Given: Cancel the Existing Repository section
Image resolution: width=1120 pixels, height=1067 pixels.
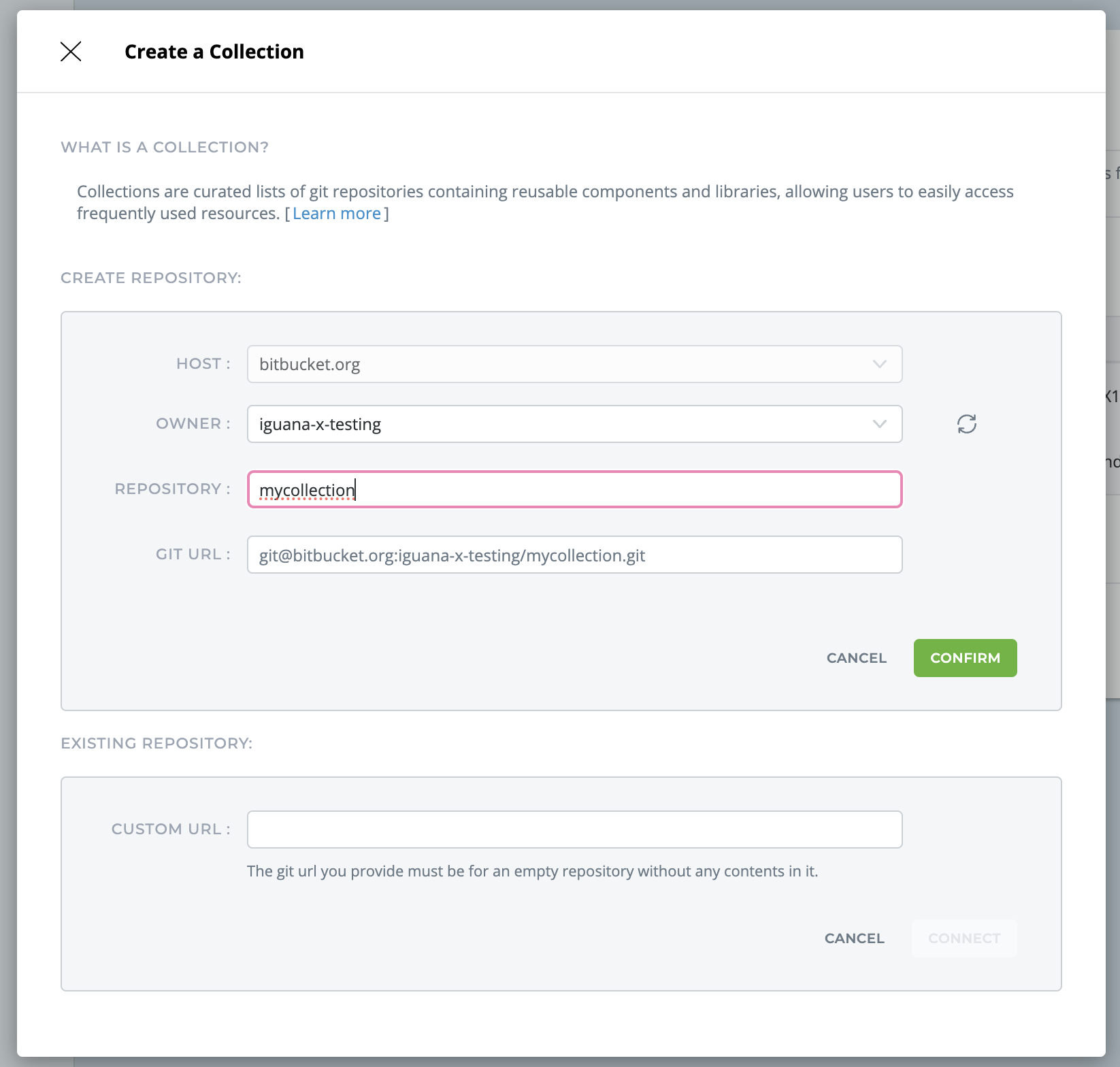Looking at the screenshot, I should [x=854, y=938].
